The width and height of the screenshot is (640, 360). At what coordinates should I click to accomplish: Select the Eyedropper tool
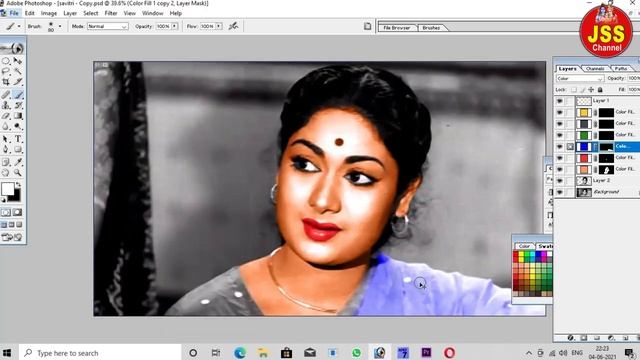(x=18, y=162)
